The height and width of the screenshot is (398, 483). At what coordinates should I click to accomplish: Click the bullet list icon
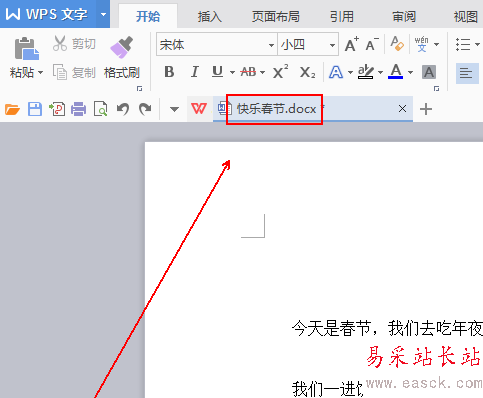(463, 44)
